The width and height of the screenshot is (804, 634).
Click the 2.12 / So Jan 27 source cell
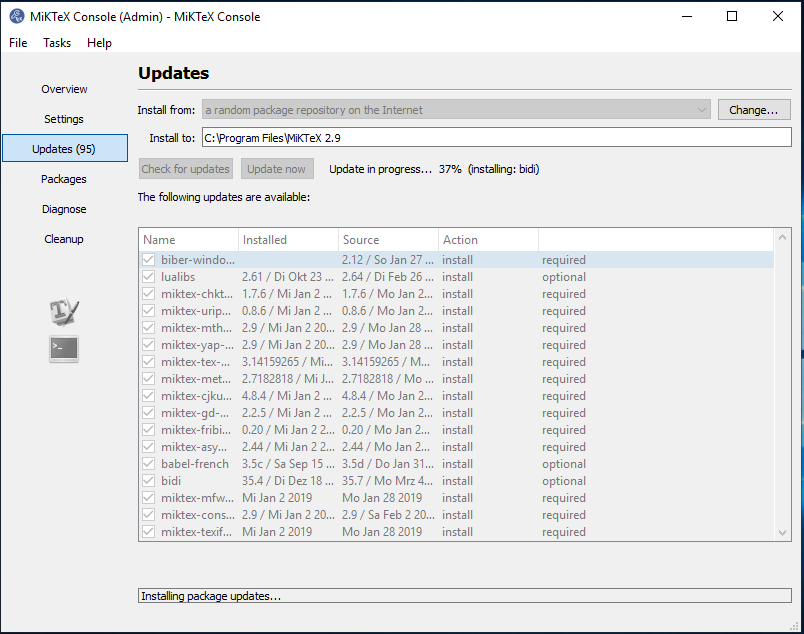click(388, 260)
